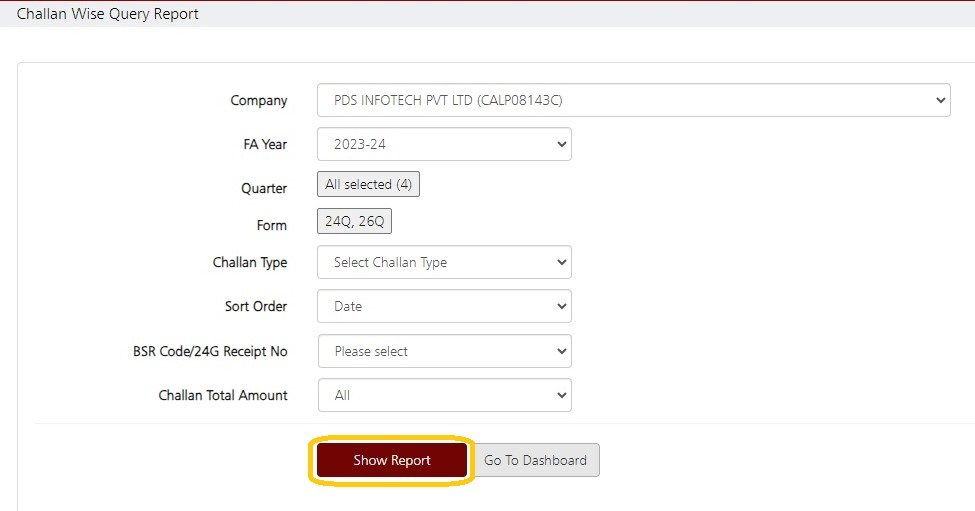The height and width of the screenshot is (511, 975).
Task: Open the Company dropdown
Action: pyautogui.click(x=632, y=100)
